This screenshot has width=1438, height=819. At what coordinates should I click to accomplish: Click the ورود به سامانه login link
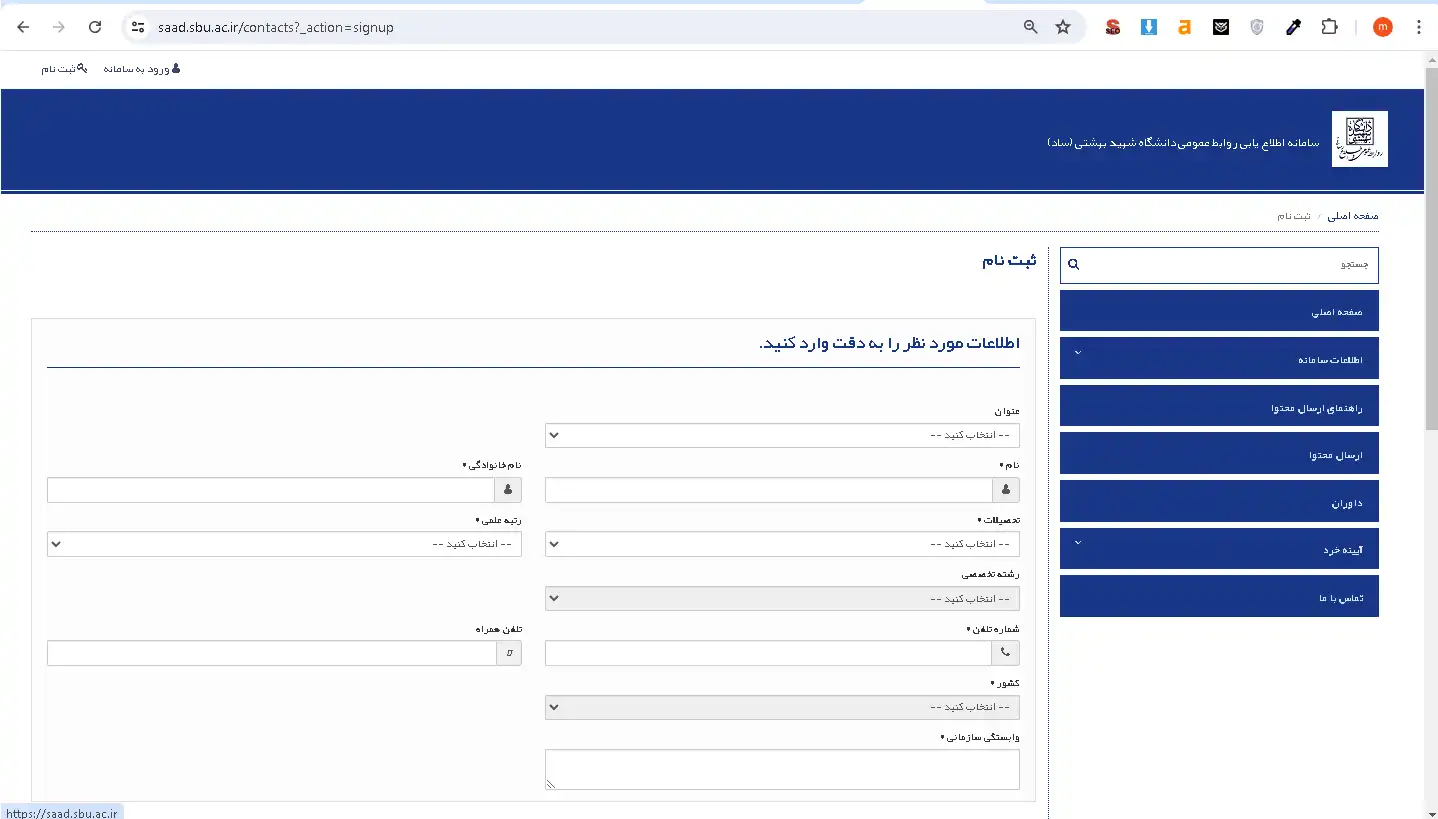click(142, 69)
